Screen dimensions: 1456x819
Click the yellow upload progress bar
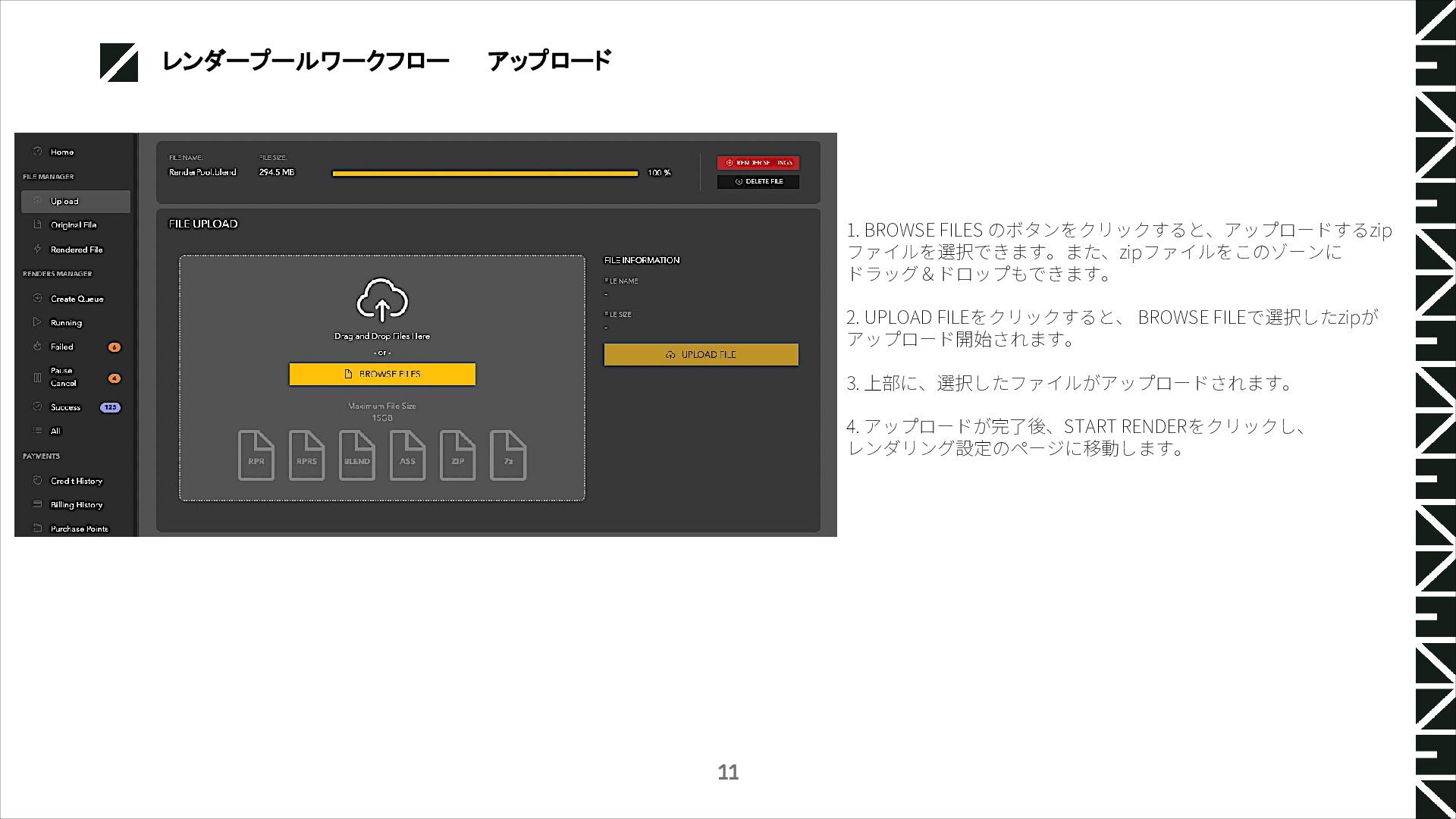click(485, 173)
